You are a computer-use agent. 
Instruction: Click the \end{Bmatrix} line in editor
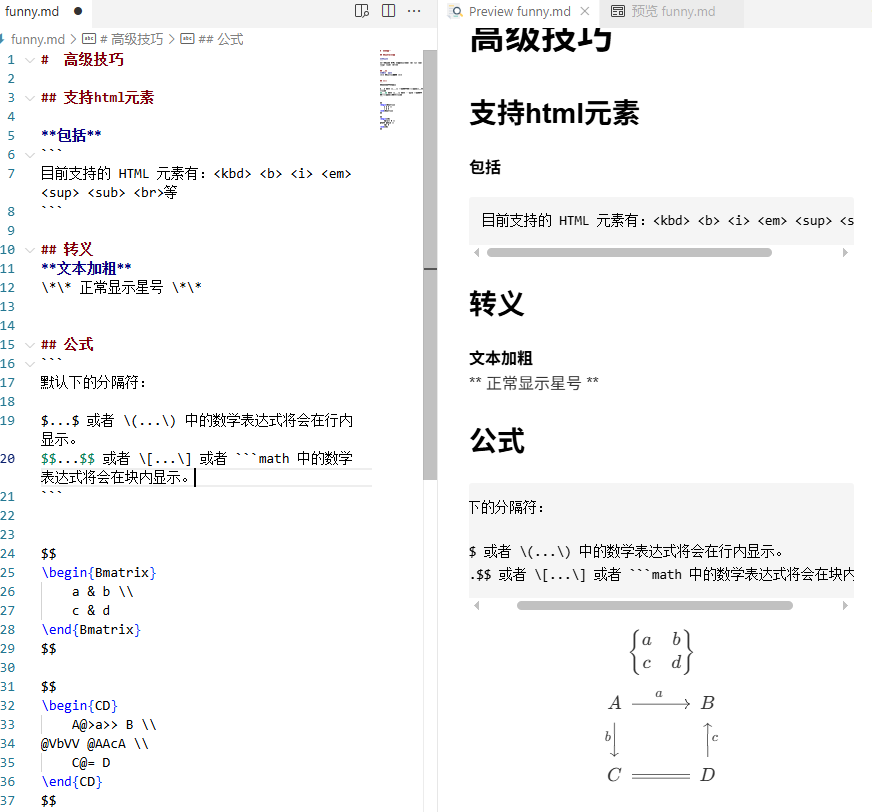(91, 630)
